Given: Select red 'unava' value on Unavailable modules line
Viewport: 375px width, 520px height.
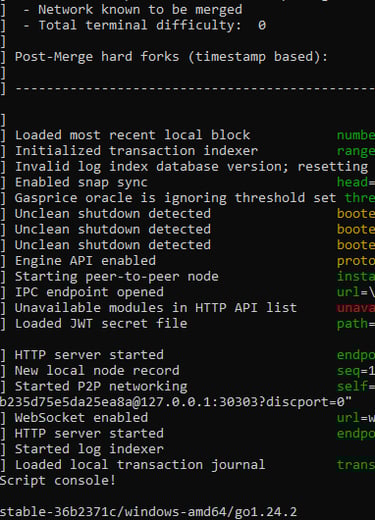Looking at the screenshot, I should tap(356, 308).
